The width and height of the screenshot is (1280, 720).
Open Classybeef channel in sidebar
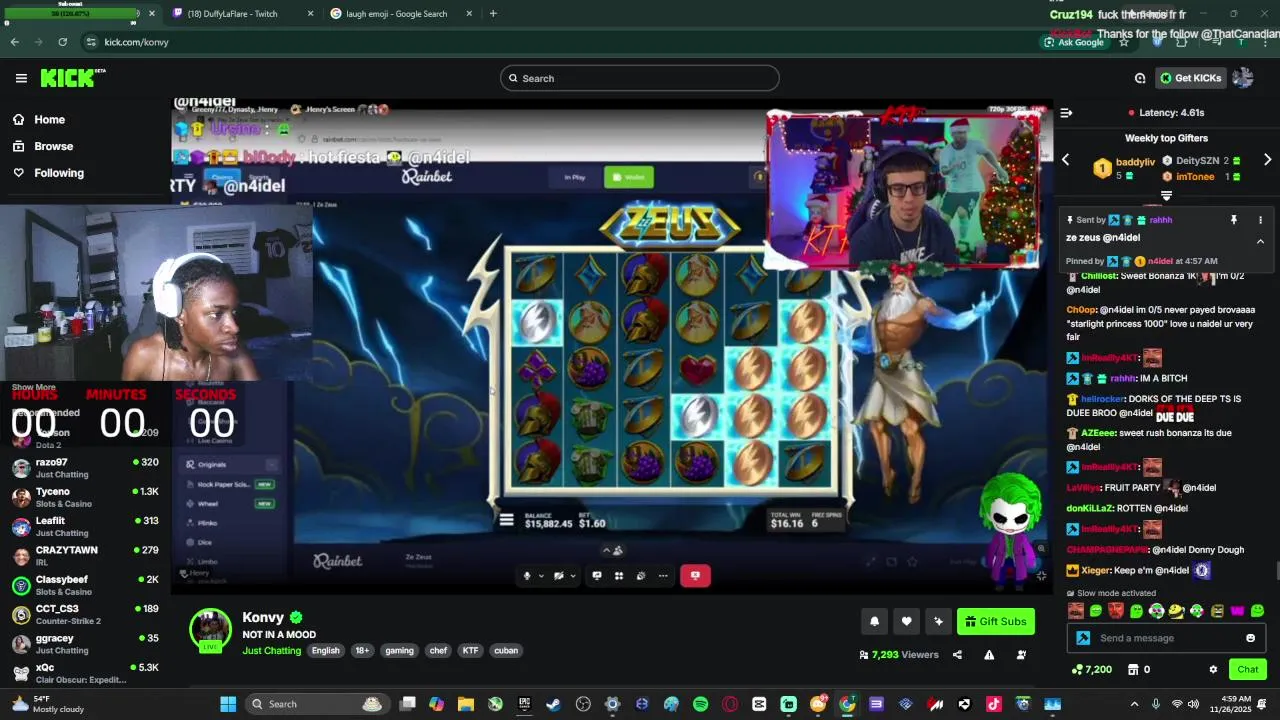85,585
